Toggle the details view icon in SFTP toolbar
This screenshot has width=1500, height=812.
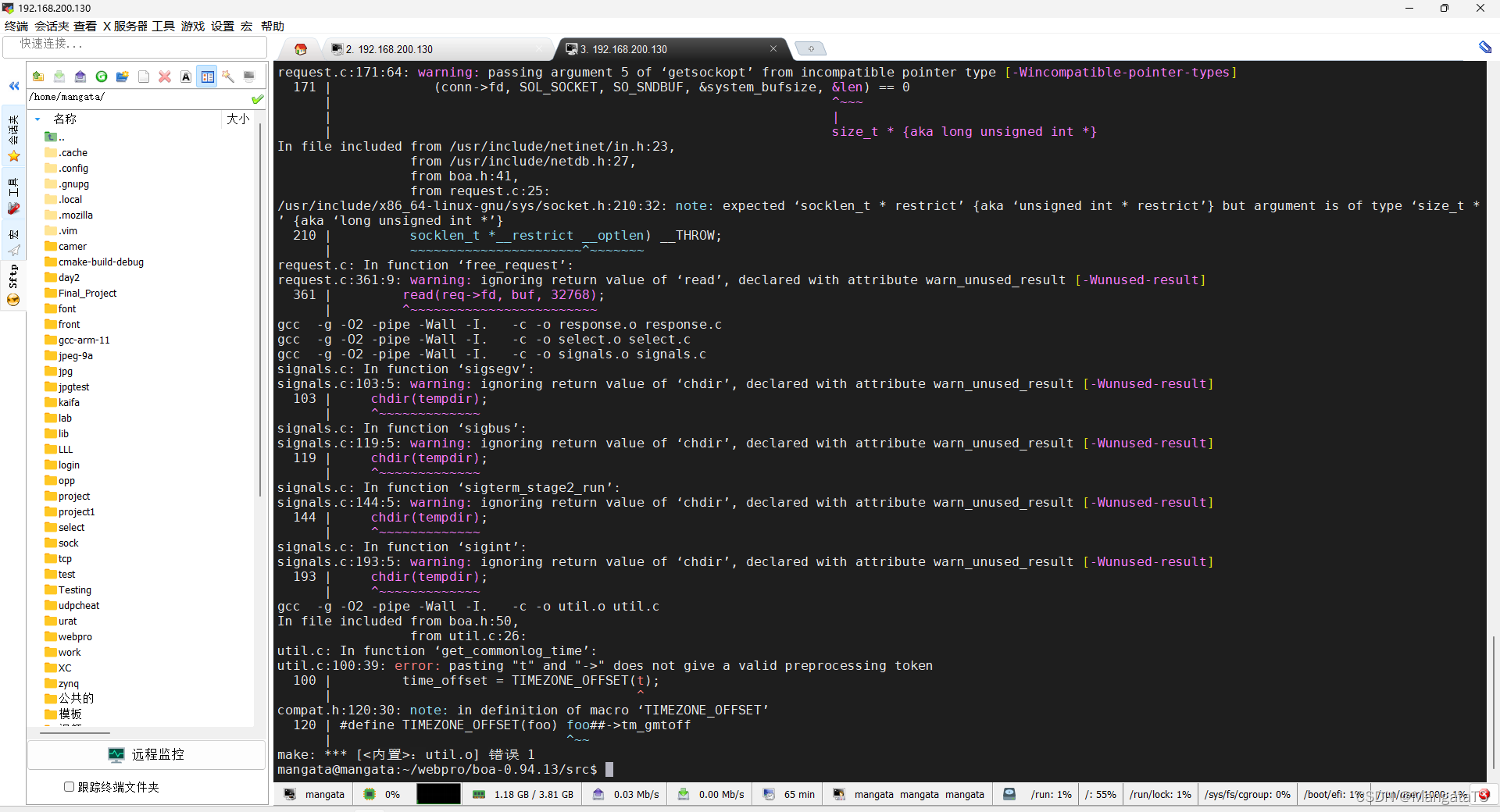207,77
